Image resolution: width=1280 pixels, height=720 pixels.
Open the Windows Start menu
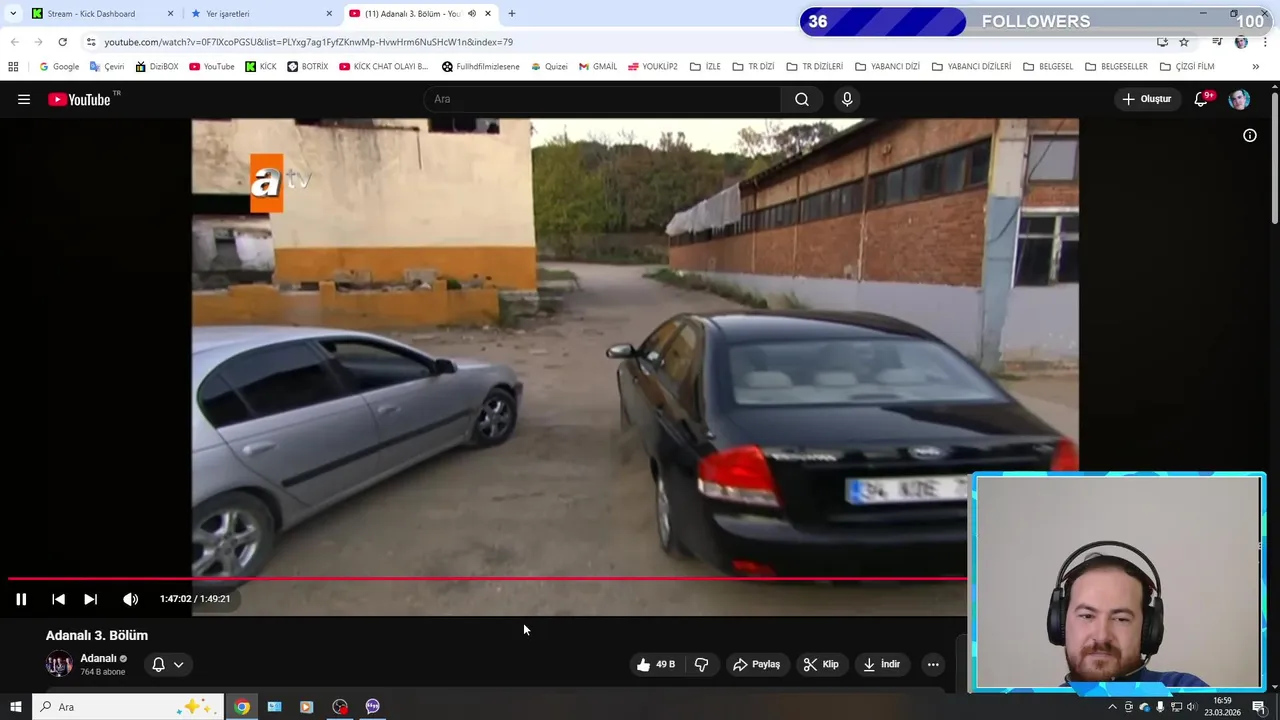[15, 707]
